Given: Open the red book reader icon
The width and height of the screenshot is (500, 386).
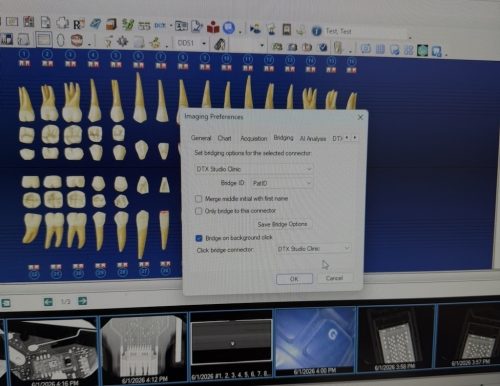Looking at the screenshot, I should coord(213,27).
